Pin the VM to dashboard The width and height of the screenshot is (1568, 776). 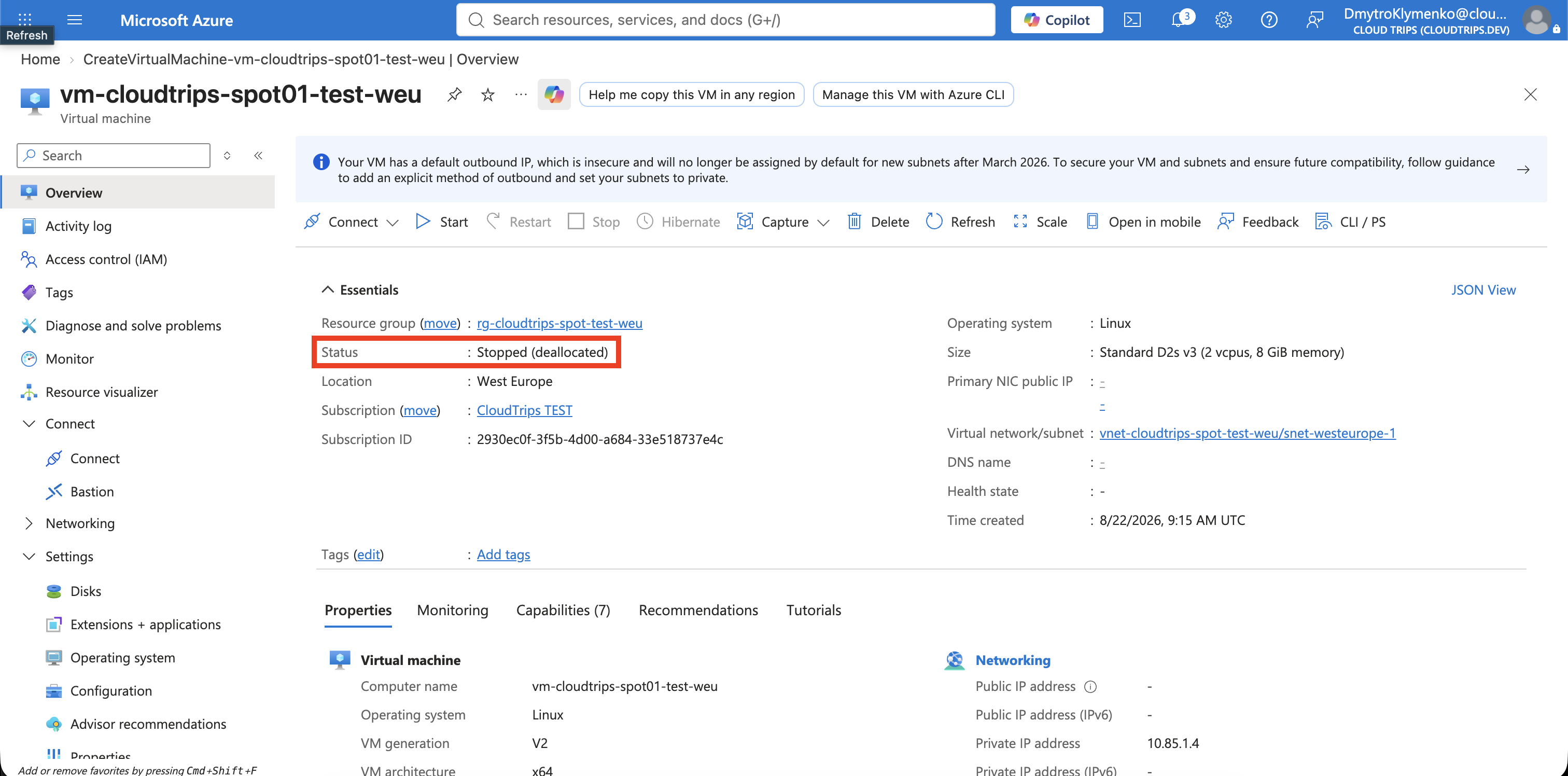click(x=454, y=94)
